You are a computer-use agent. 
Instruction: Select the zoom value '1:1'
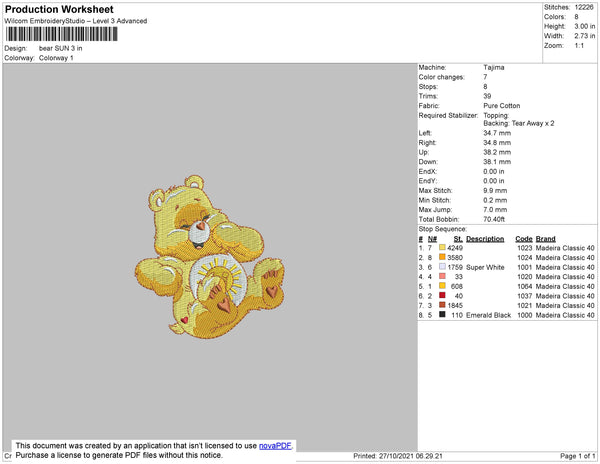[579, 46]
